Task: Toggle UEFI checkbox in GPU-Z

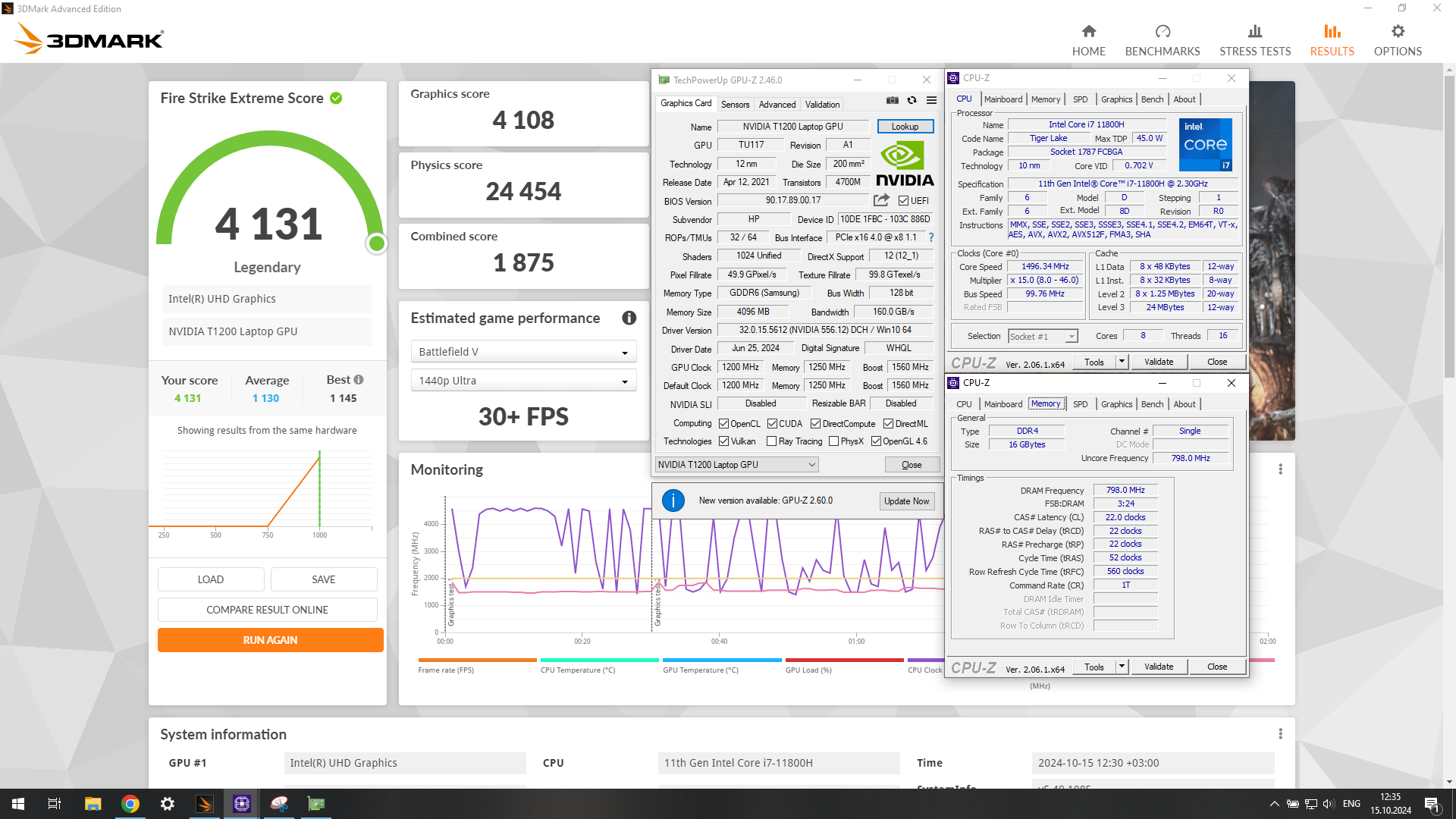Action: click(x=903, y=201)
